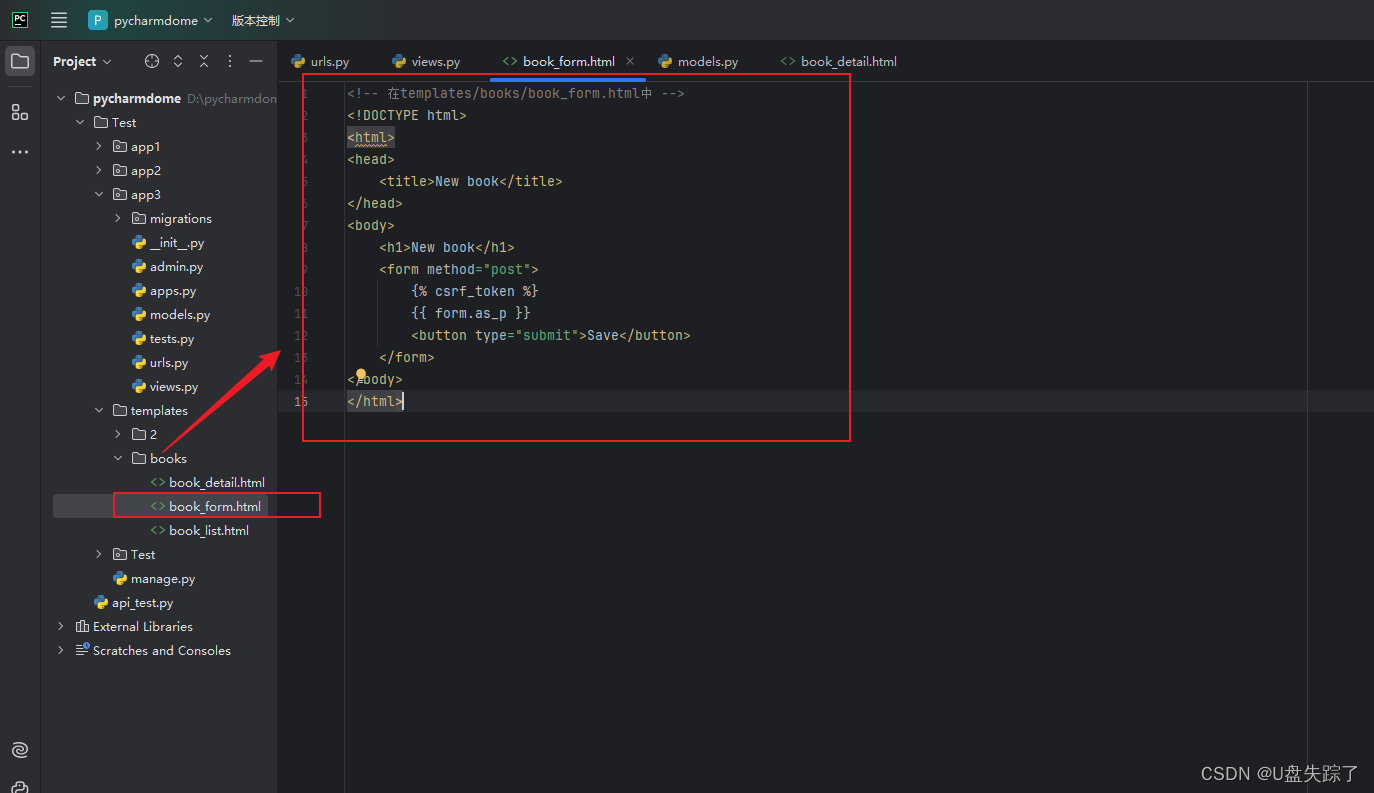Collapse all nodes with the collapse icon
The image size is (1374, 793).
[203, 61]
